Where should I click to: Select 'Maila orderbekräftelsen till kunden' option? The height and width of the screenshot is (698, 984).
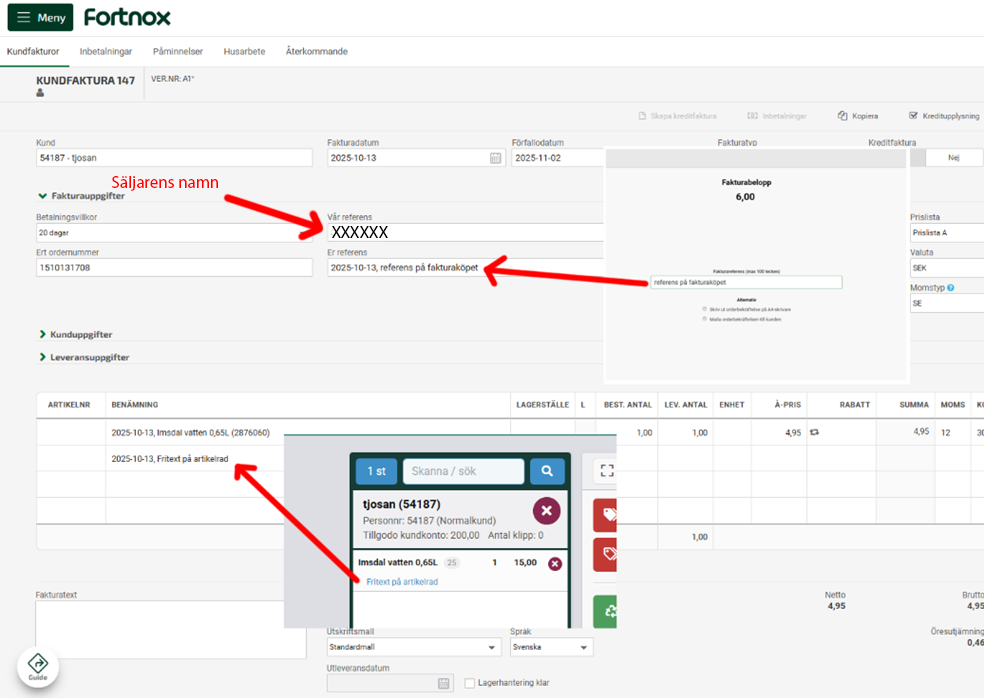tap(706, 319)
